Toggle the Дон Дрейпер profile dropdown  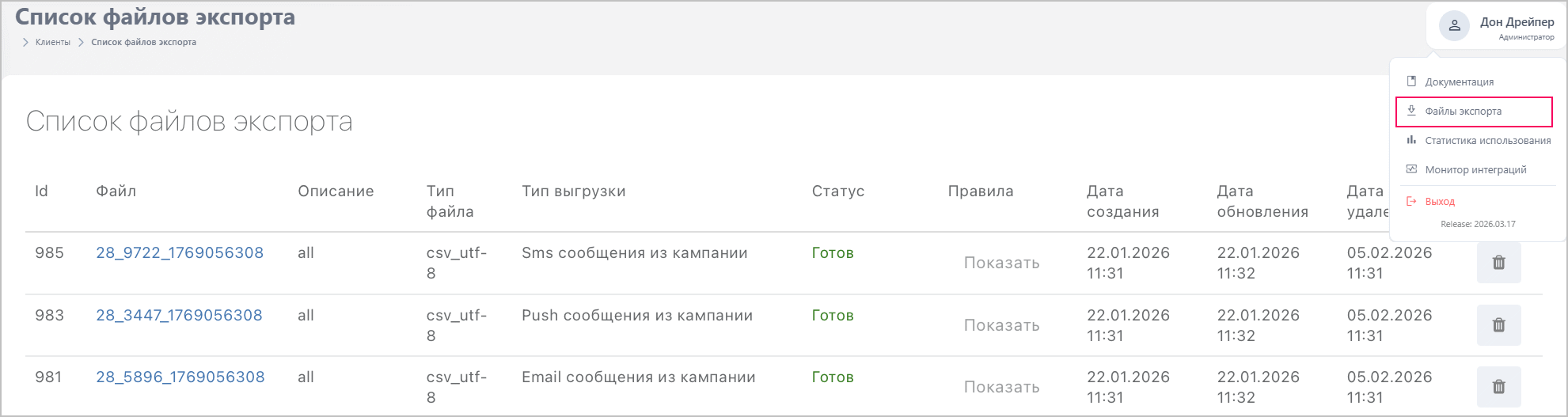(1516, 23)
